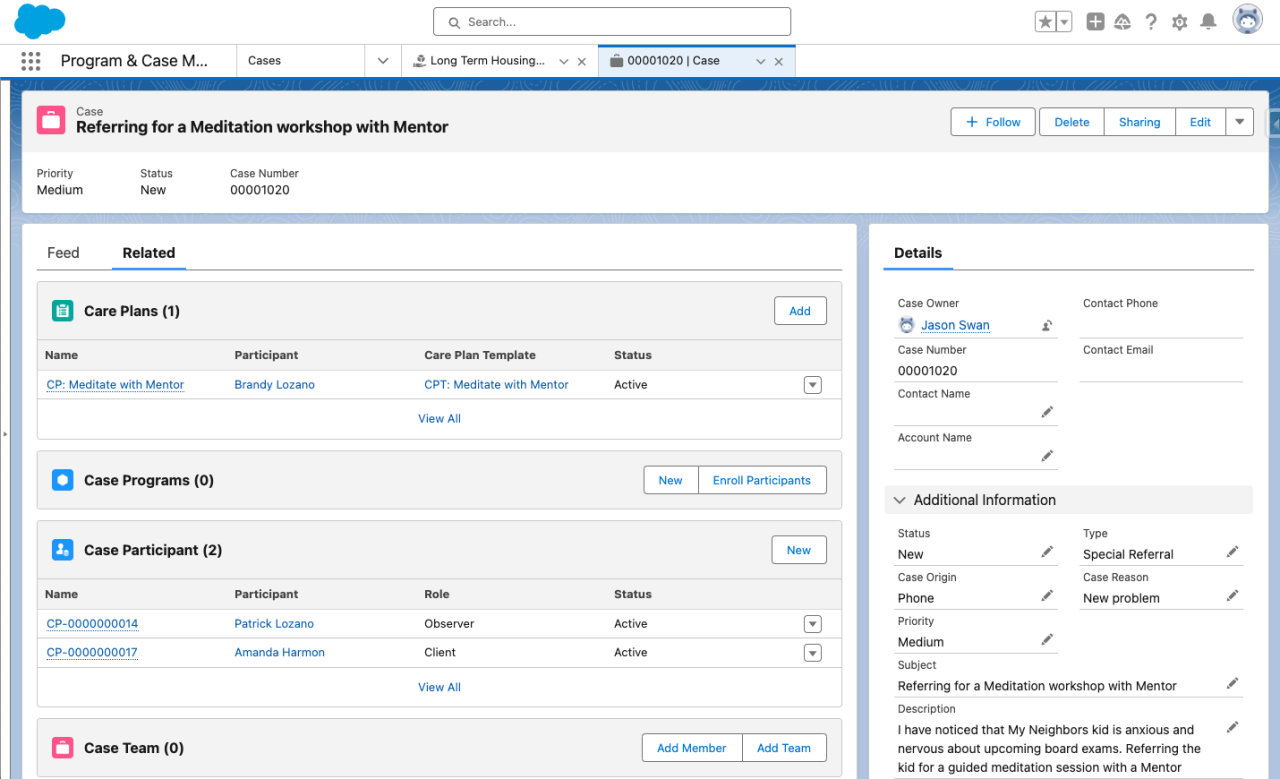Click the Delete button
This screenshot has width=1280, height=779.
[x=1072, y=122]
